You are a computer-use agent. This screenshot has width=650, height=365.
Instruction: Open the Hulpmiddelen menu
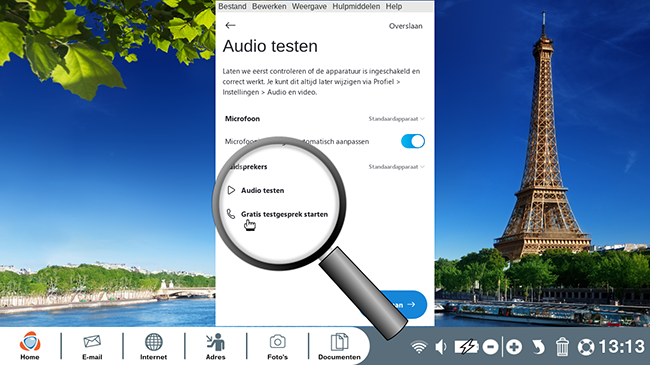click(x=356, y=6)
